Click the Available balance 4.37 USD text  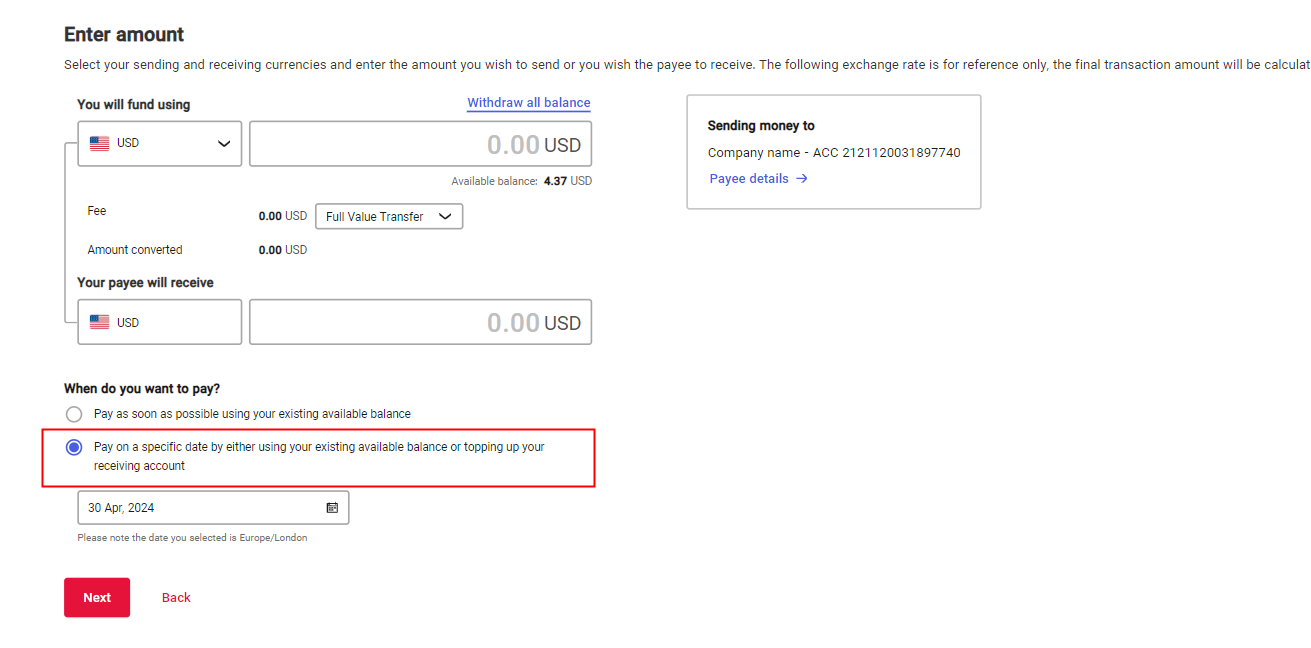pyautogui.click(x=521, y=181)
